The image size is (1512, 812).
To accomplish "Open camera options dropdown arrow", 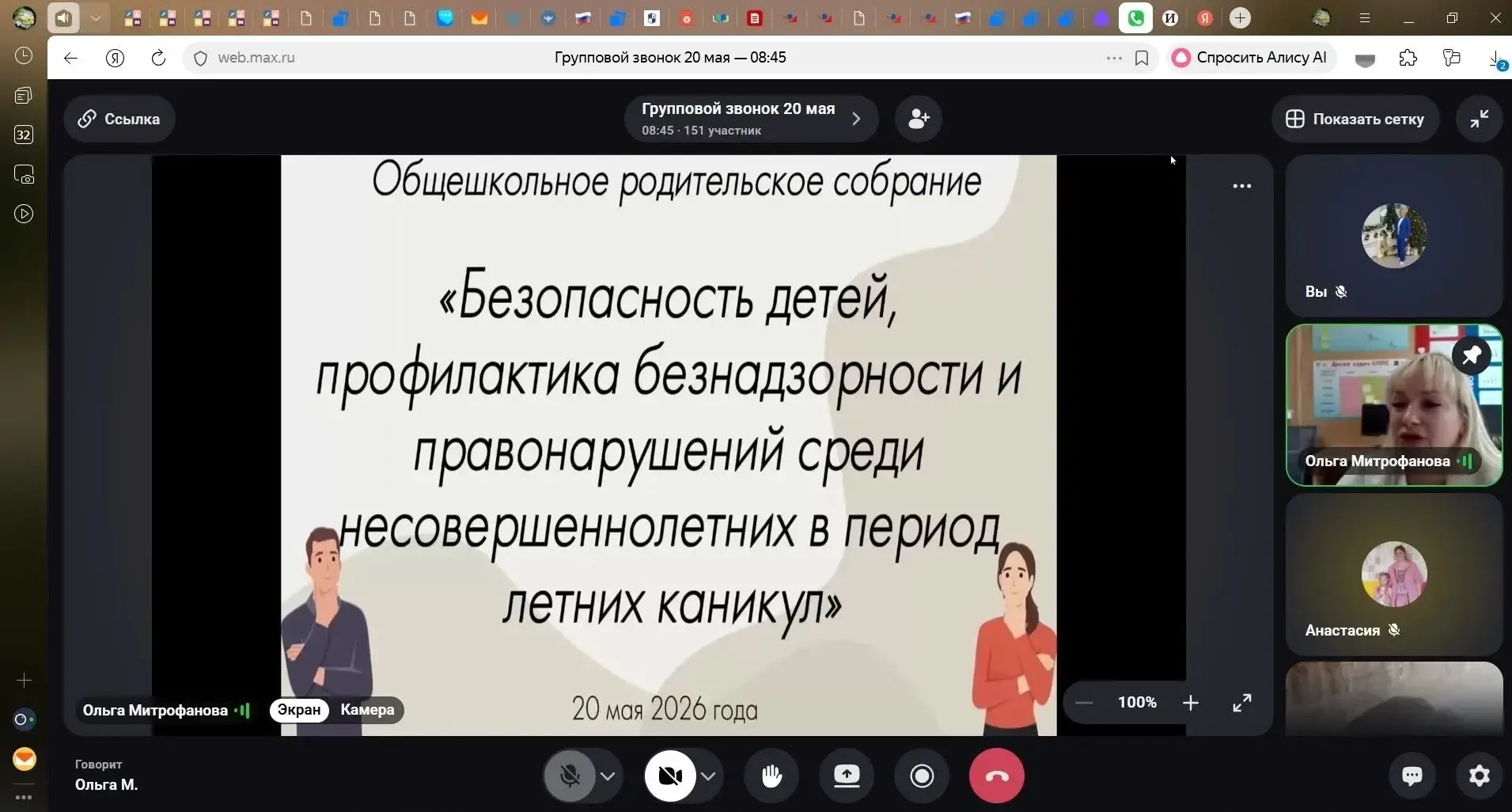I will [708, 776].
